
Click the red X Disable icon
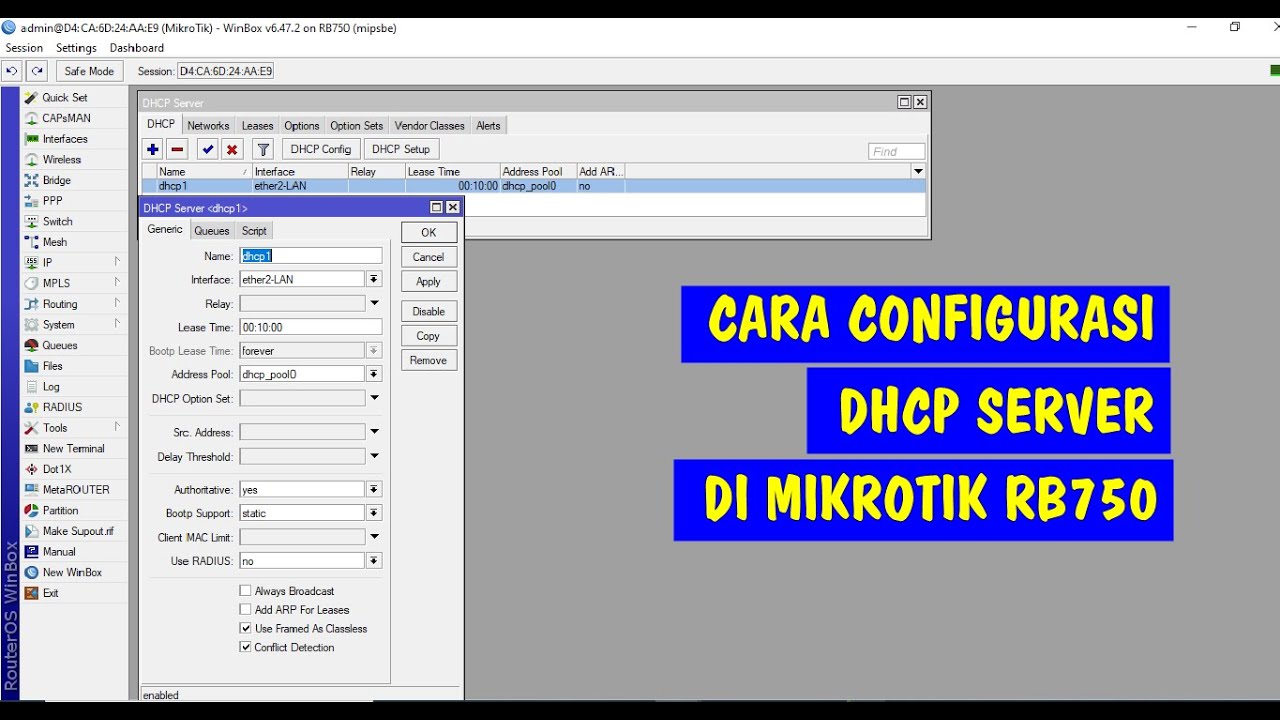point(232,149)
